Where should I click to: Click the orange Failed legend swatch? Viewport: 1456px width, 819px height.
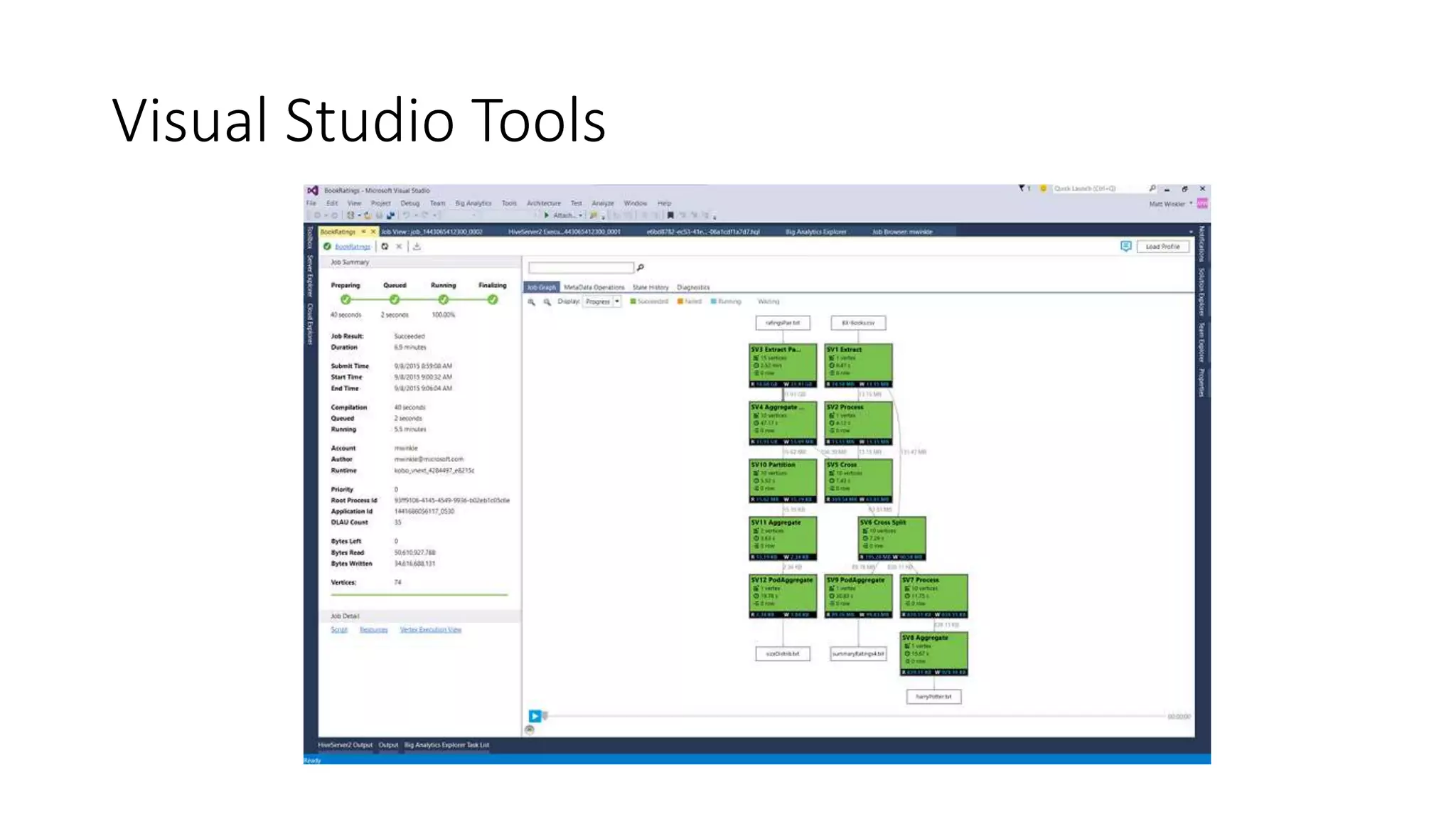click(680, 301)
